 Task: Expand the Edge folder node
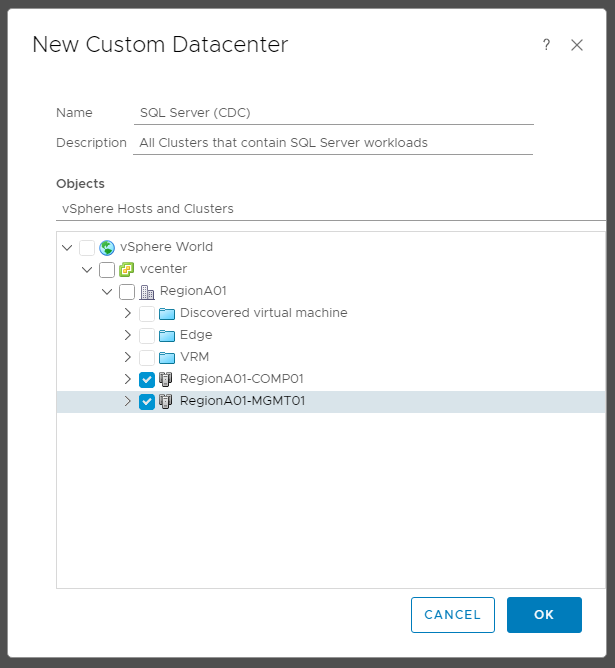point(128,335)
